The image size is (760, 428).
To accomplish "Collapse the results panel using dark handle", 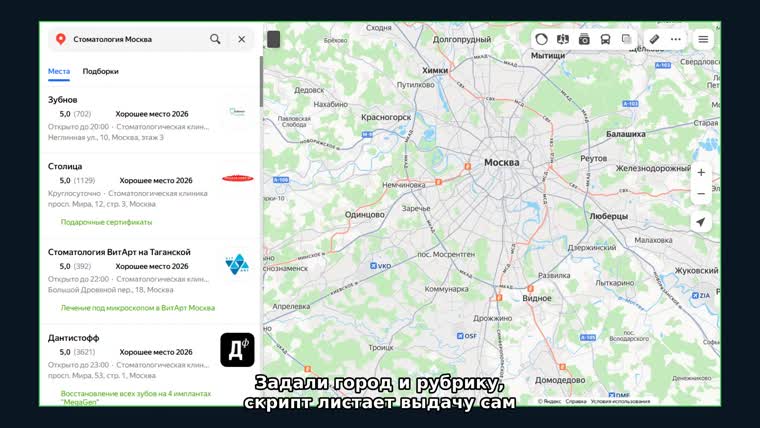I will (273, 39).
